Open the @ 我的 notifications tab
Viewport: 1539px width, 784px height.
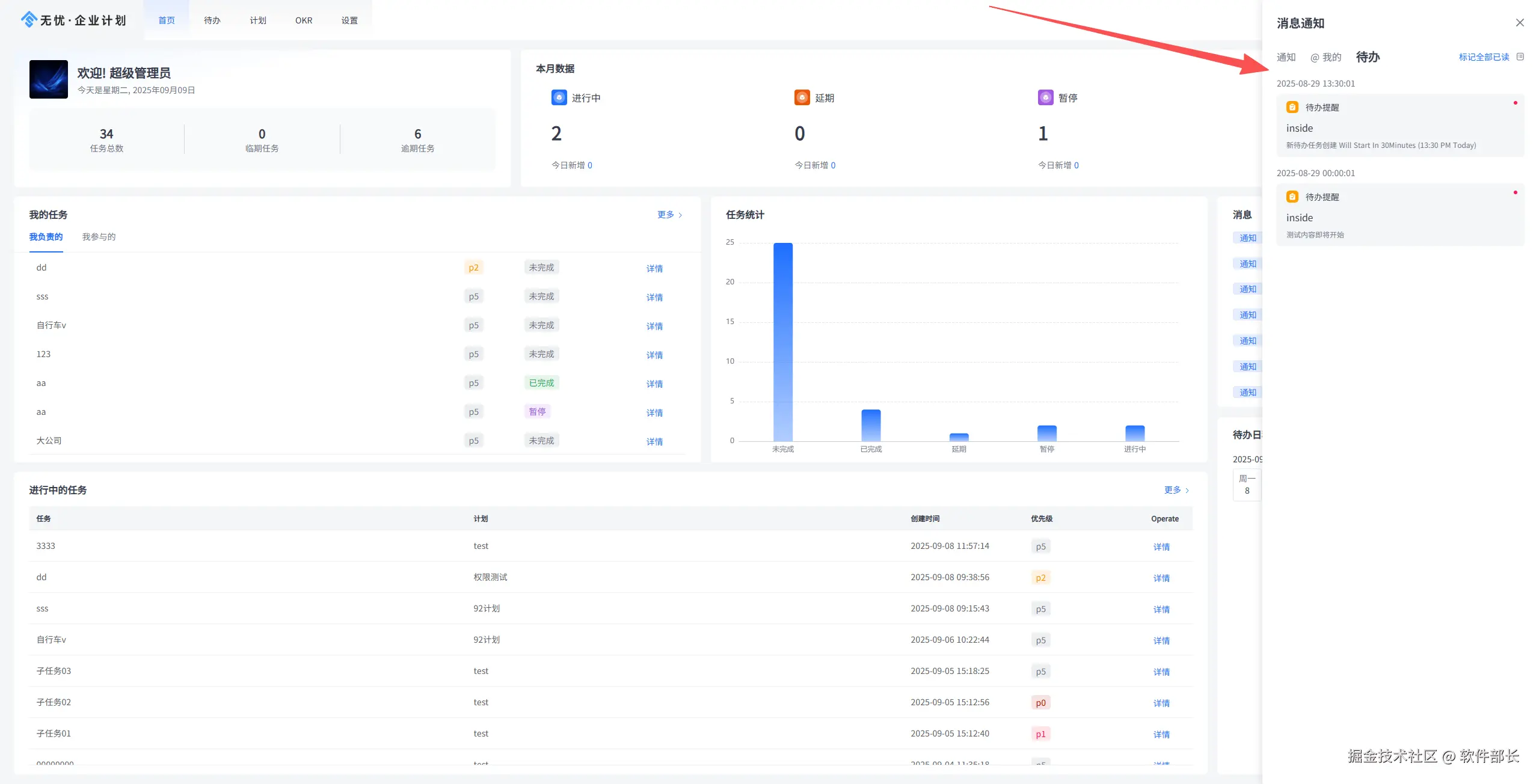click(1326, 57)
